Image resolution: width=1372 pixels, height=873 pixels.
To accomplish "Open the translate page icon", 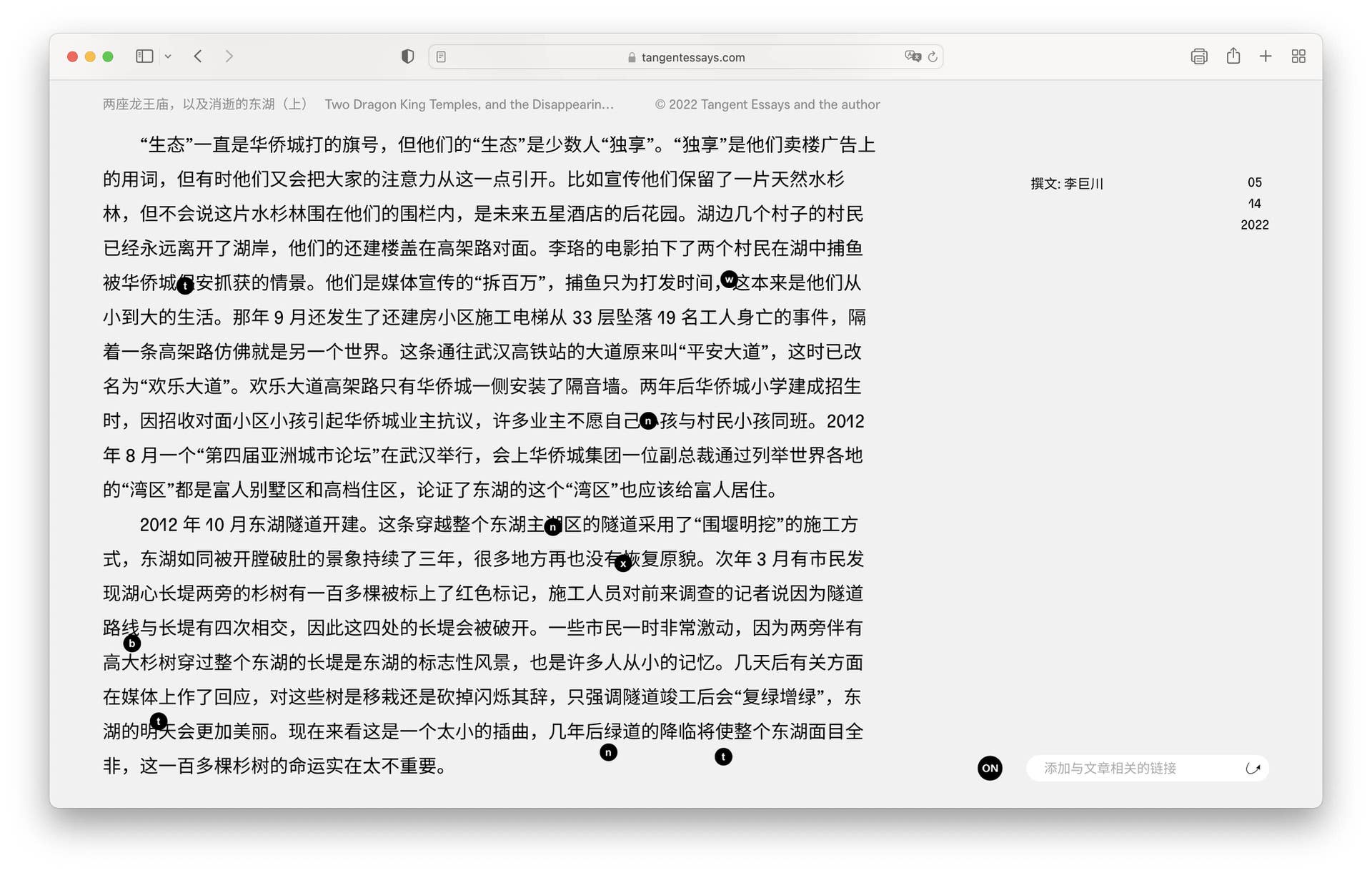I will click(912, 56).
